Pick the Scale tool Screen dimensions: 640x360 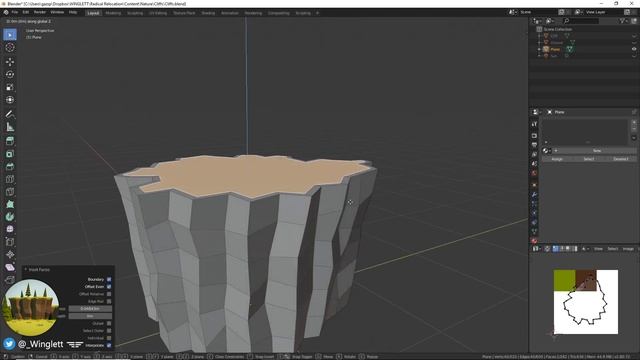tap(10, 87)
